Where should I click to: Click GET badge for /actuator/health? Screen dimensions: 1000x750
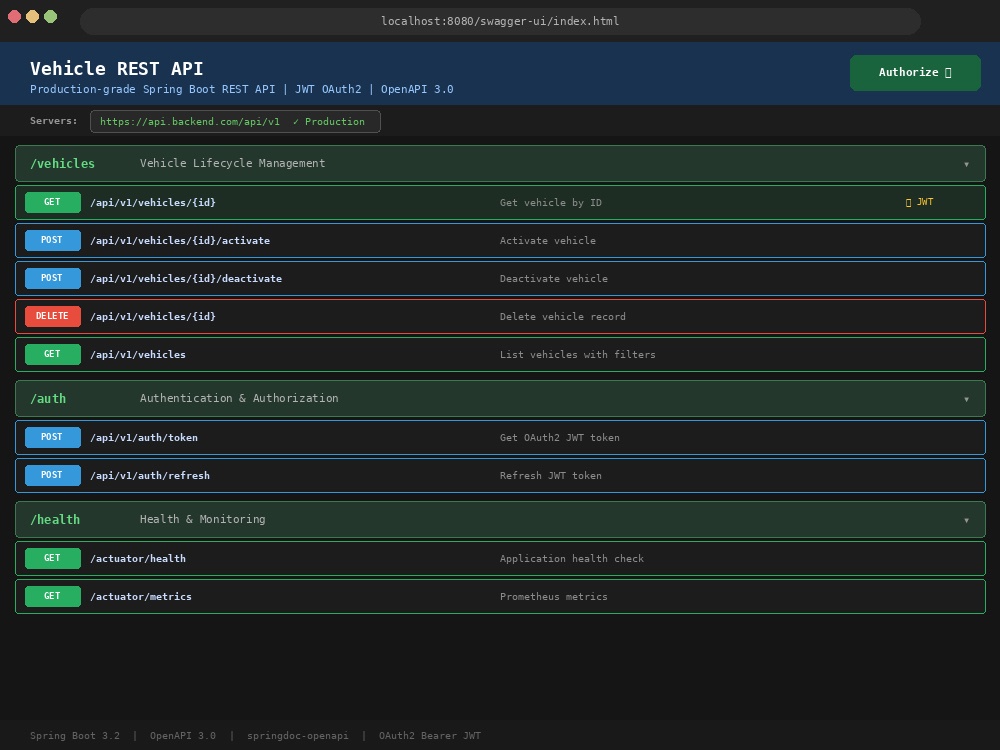click(x=52, y=558)
